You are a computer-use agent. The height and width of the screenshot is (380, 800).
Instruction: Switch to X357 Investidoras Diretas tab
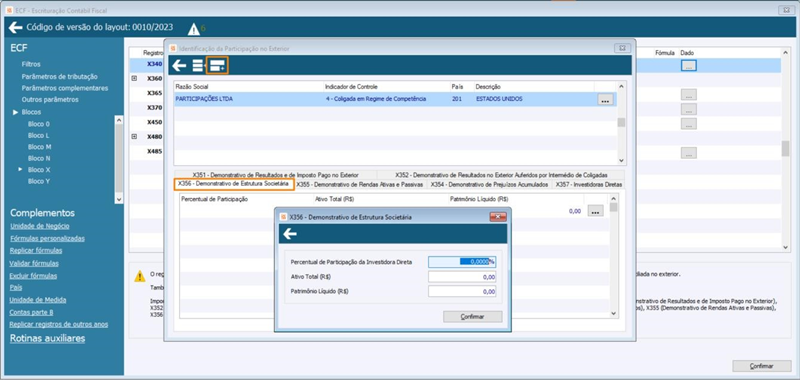(x=588, y=185)
